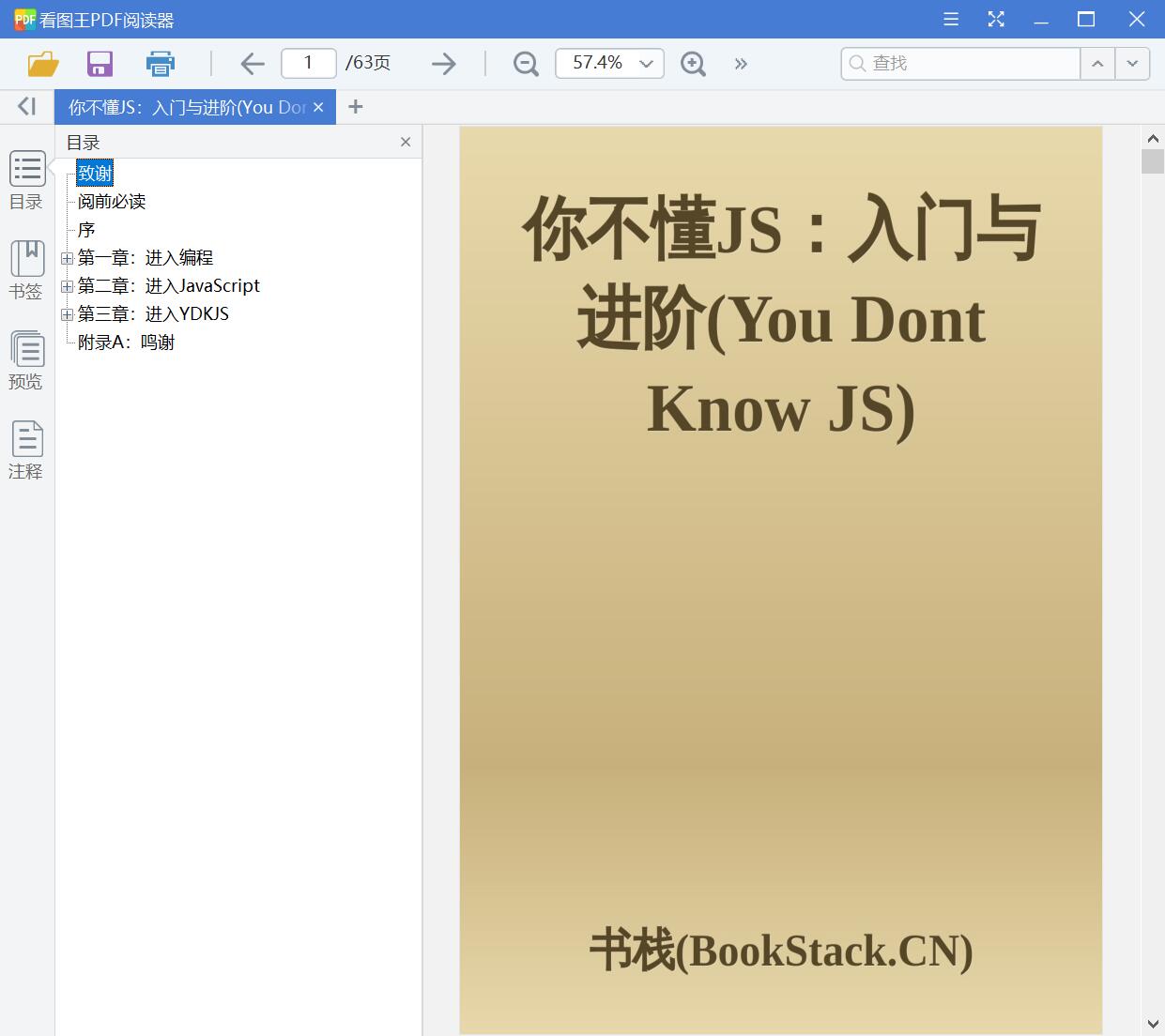Viewport: 1165px width, 1036px height.
Task: Go to the next page arrow
Action: click(444, 64)
